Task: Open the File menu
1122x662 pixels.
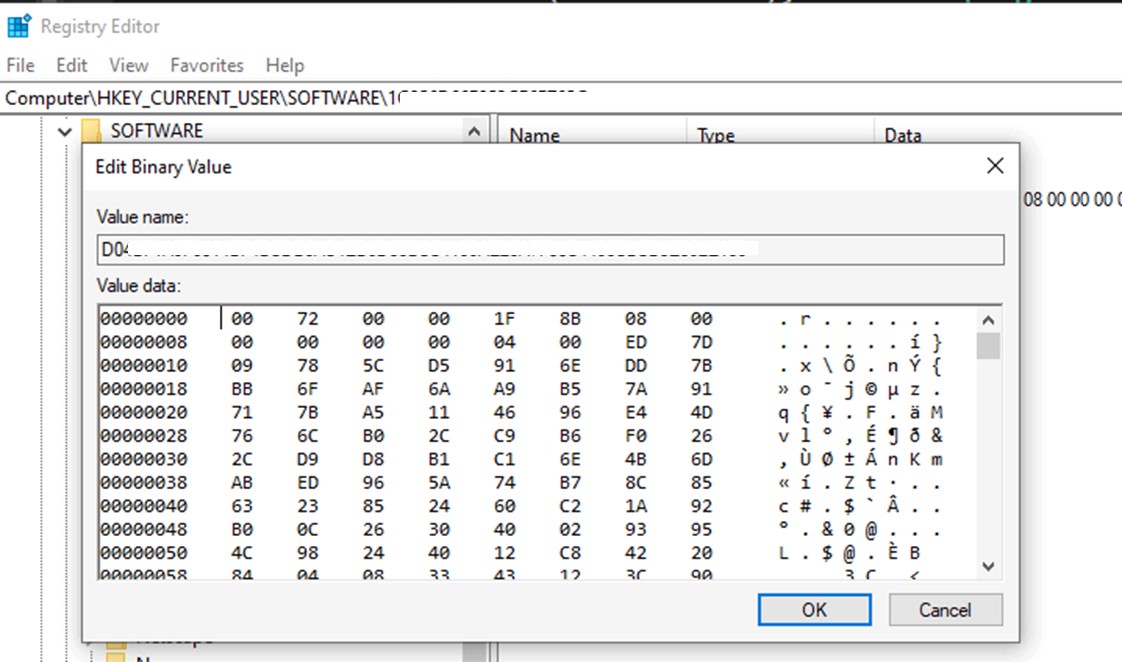Action: pos(20,65)
